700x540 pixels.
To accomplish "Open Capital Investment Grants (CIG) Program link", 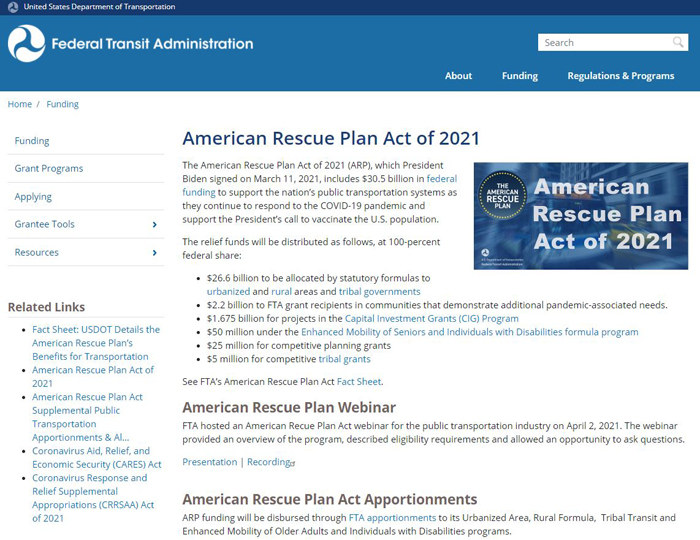I will point(432,319).
